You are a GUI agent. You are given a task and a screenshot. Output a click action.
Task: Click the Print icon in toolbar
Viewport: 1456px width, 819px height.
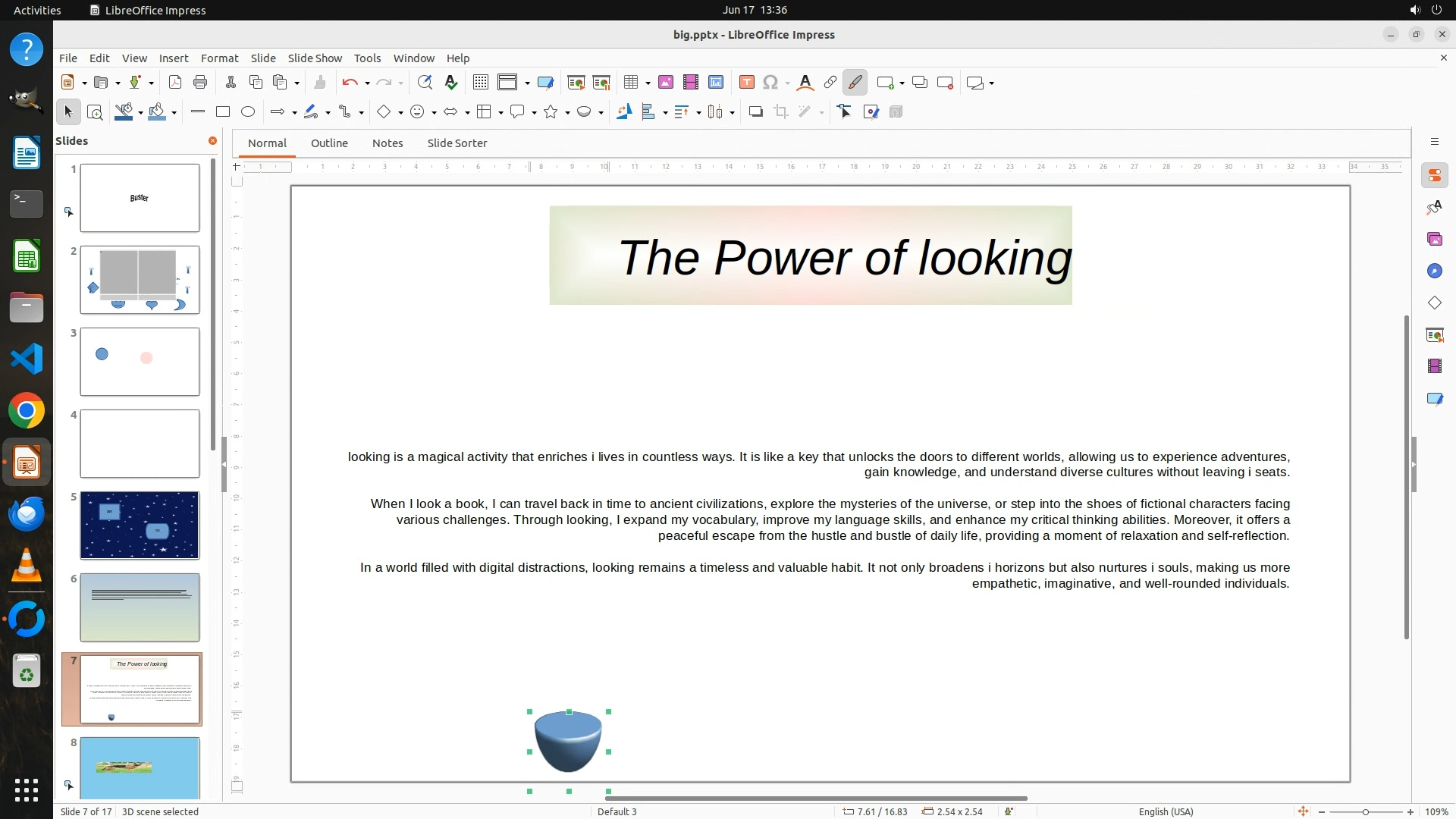tap(200, 83)
